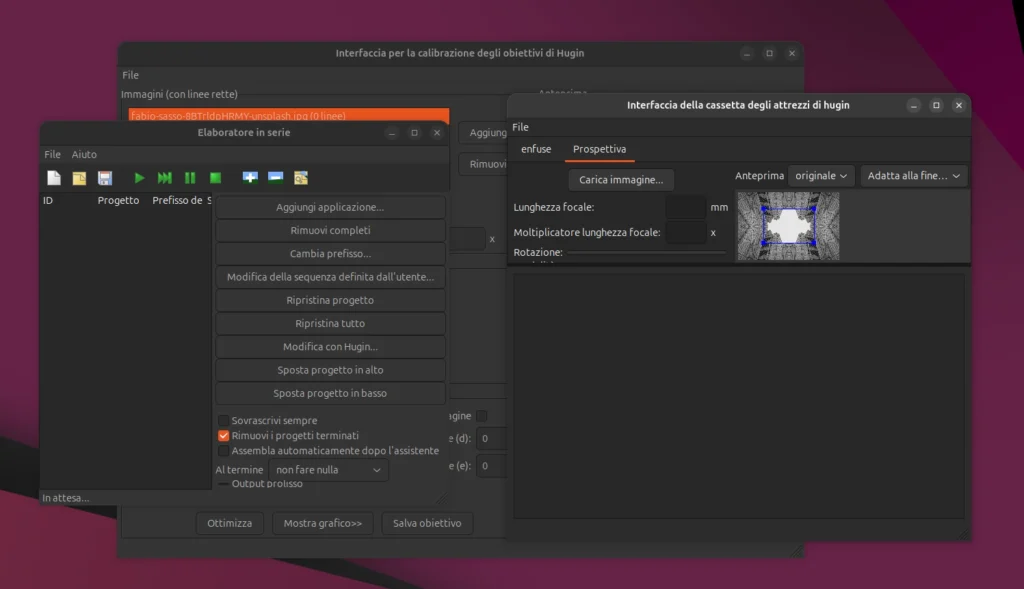Remove a project with the minus image icon
The width and height of the screenshot is (1024, 589).
[275, 178]
